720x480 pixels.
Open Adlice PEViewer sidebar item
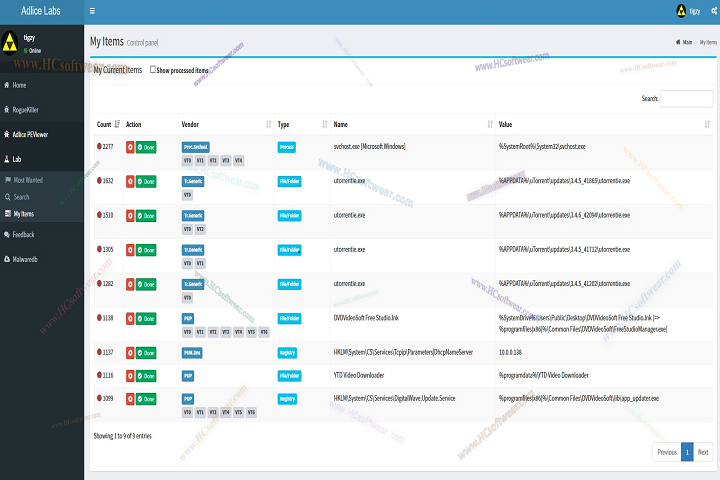(x=35, y=133)
